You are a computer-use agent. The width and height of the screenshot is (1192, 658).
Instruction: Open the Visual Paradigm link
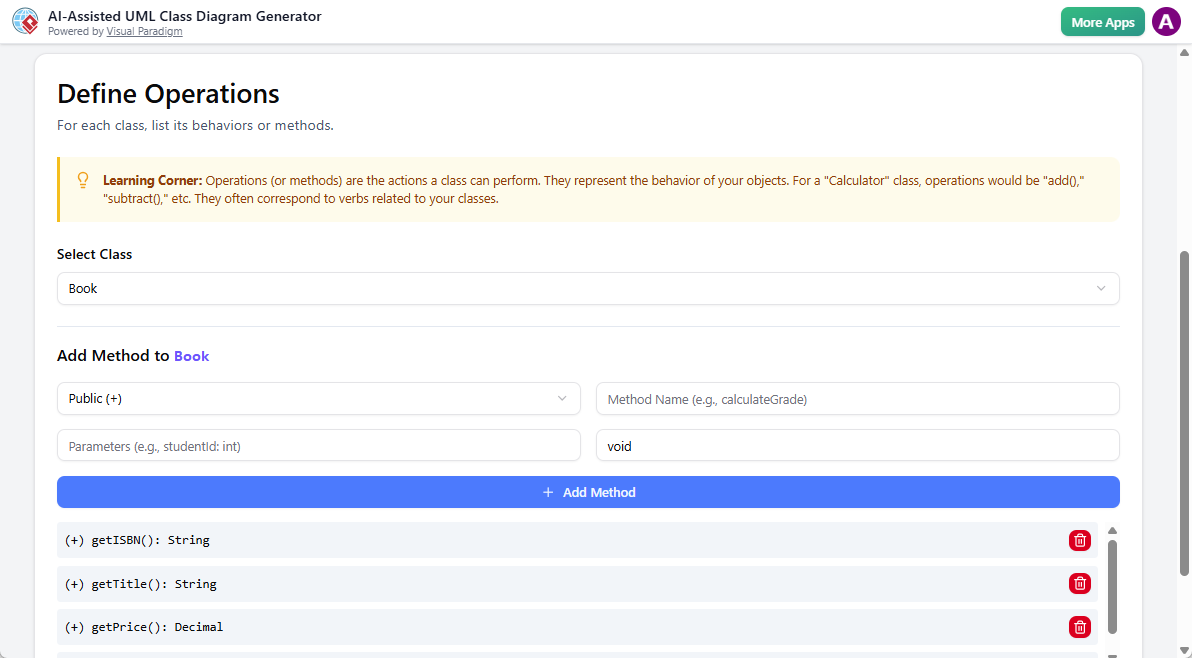pyautogui.click(x=144, y=31)
